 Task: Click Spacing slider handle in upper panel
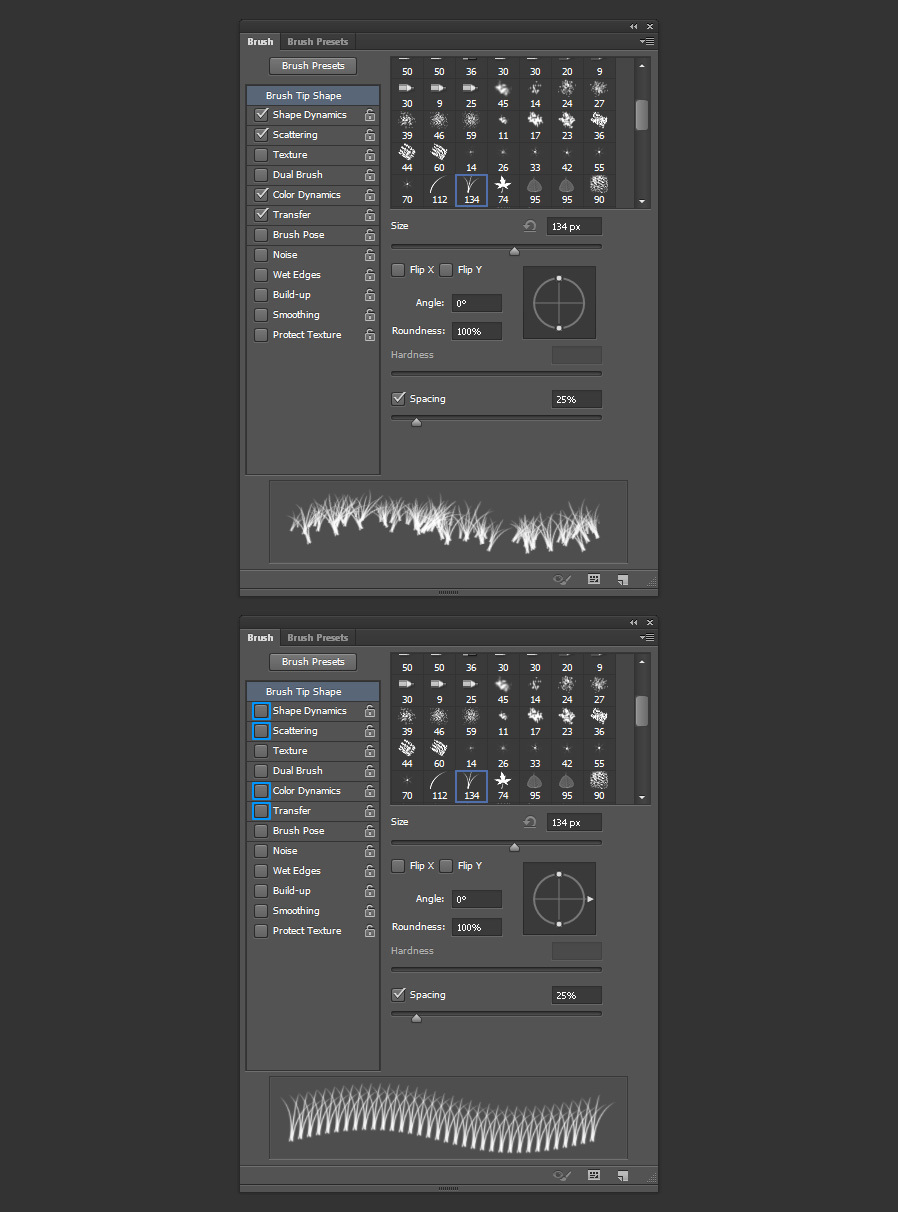pyautogui.click(x=416, y=422)
